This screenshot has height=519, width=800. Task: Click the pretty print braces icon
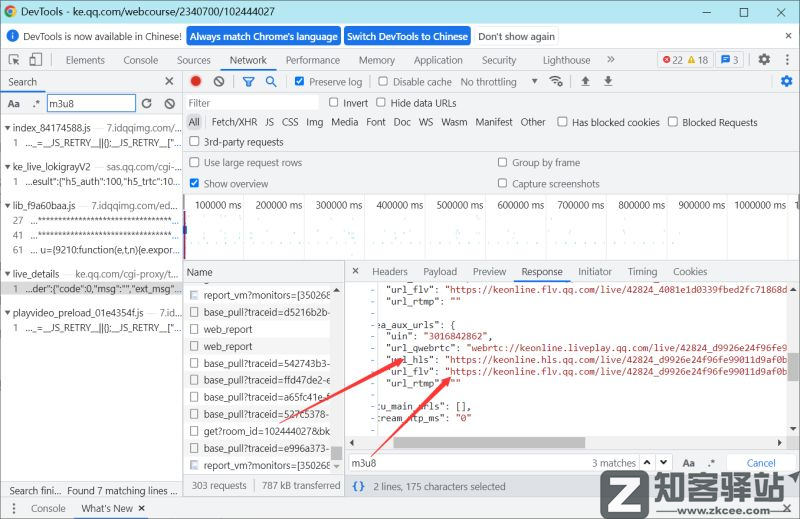click(358, 486)
